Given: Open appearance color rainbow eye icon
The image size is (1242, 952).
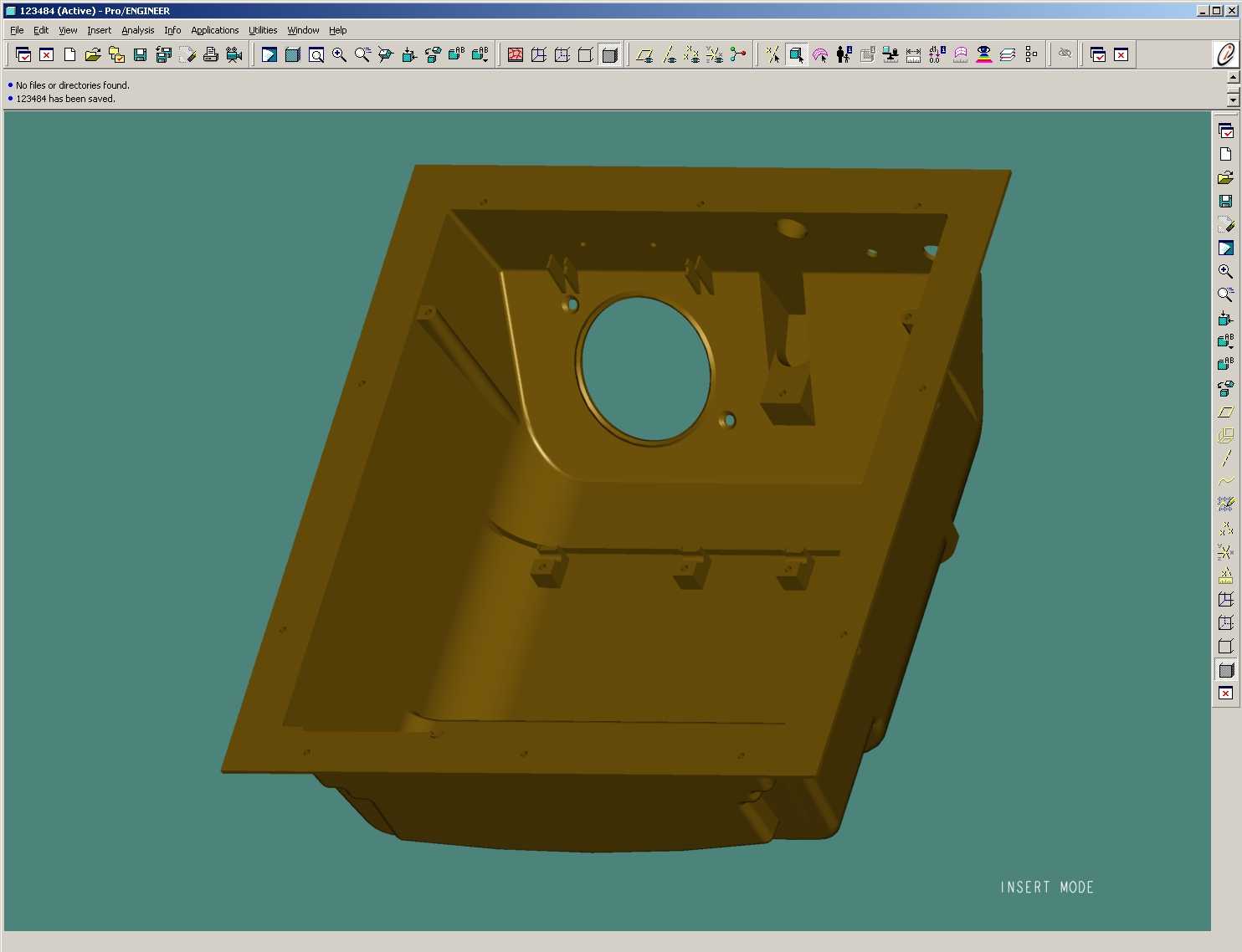Looking at the screenshot, I should tap(984, 55).
